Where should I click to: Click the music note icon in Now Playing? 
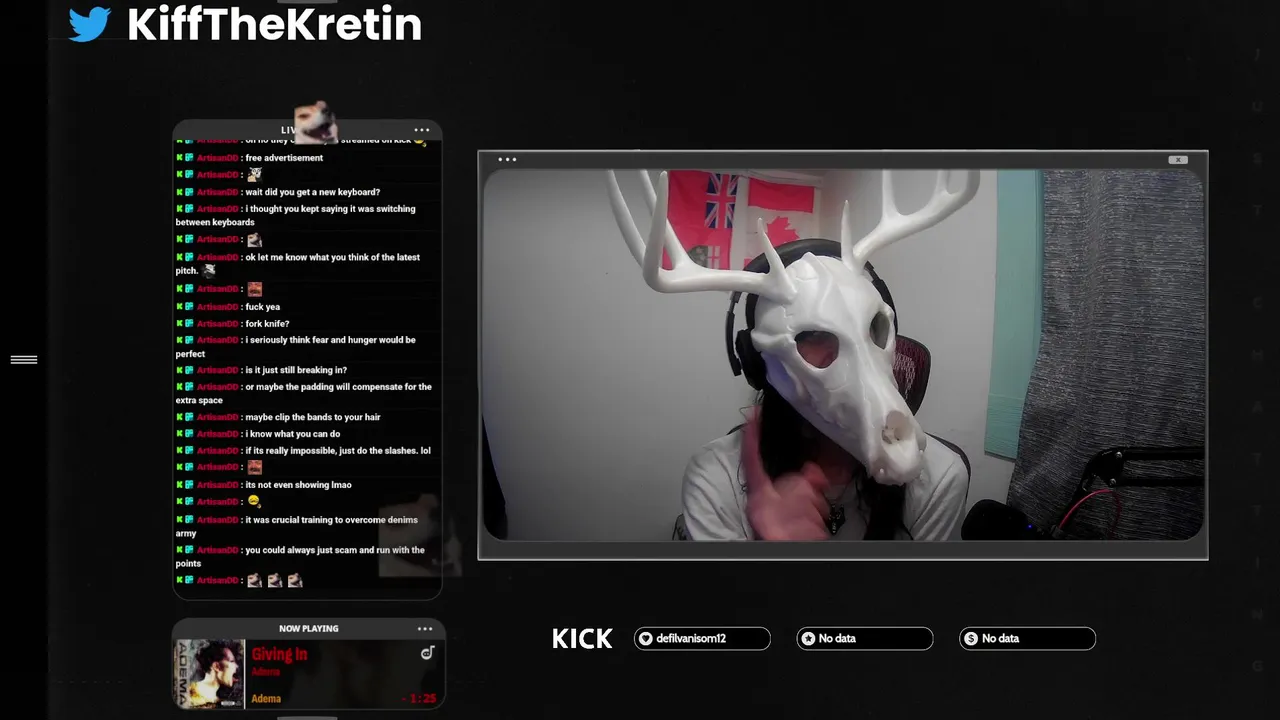pos(427,653)
